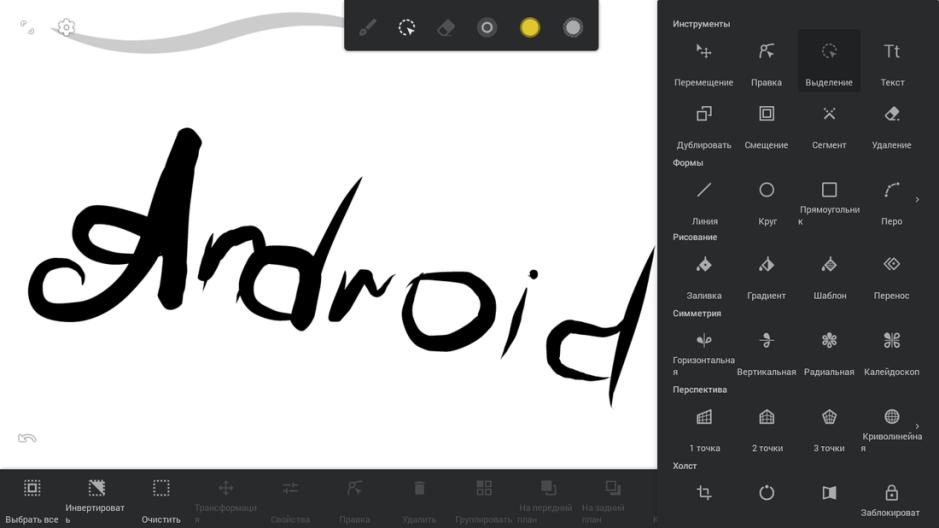Select the Перемещение move tool

704,61
